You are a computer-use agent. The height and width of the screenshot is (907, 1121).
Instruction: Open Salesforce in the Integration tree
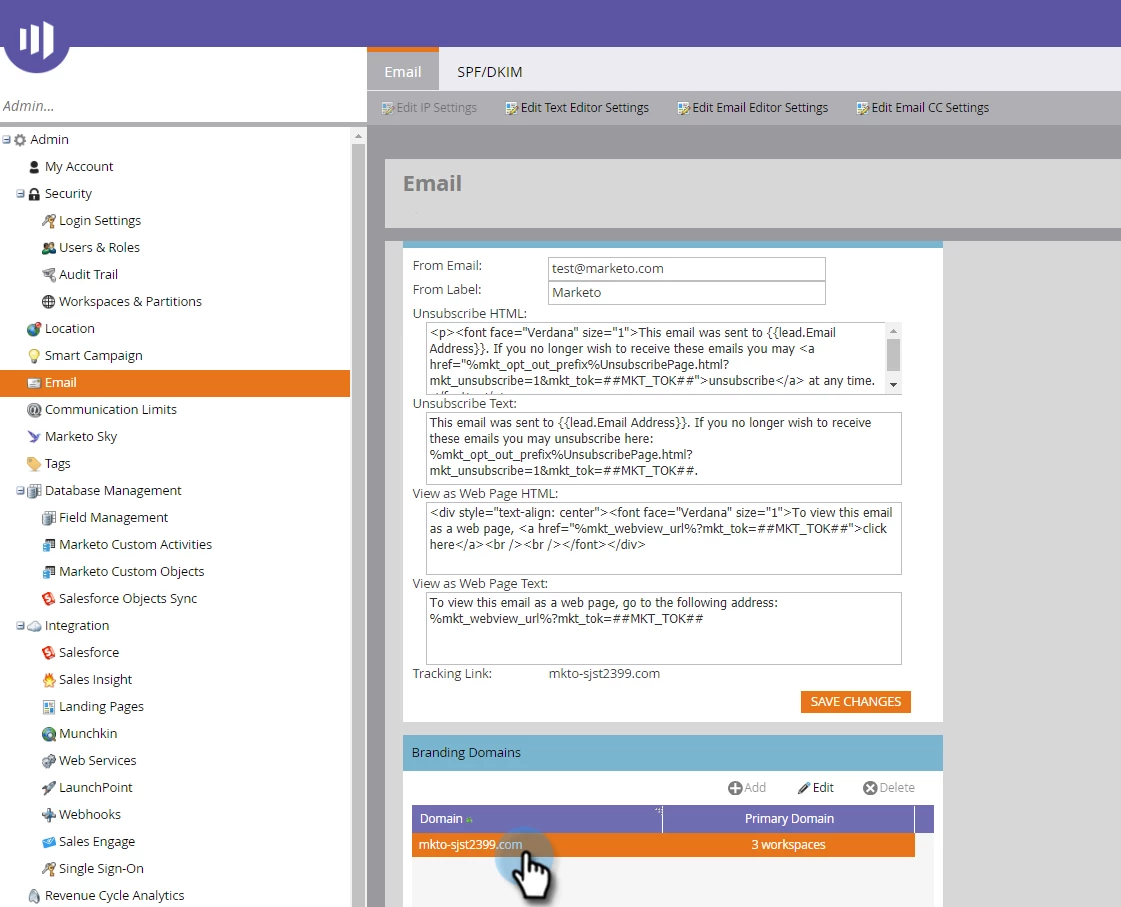pyautogui.click(x=89, y=653)
